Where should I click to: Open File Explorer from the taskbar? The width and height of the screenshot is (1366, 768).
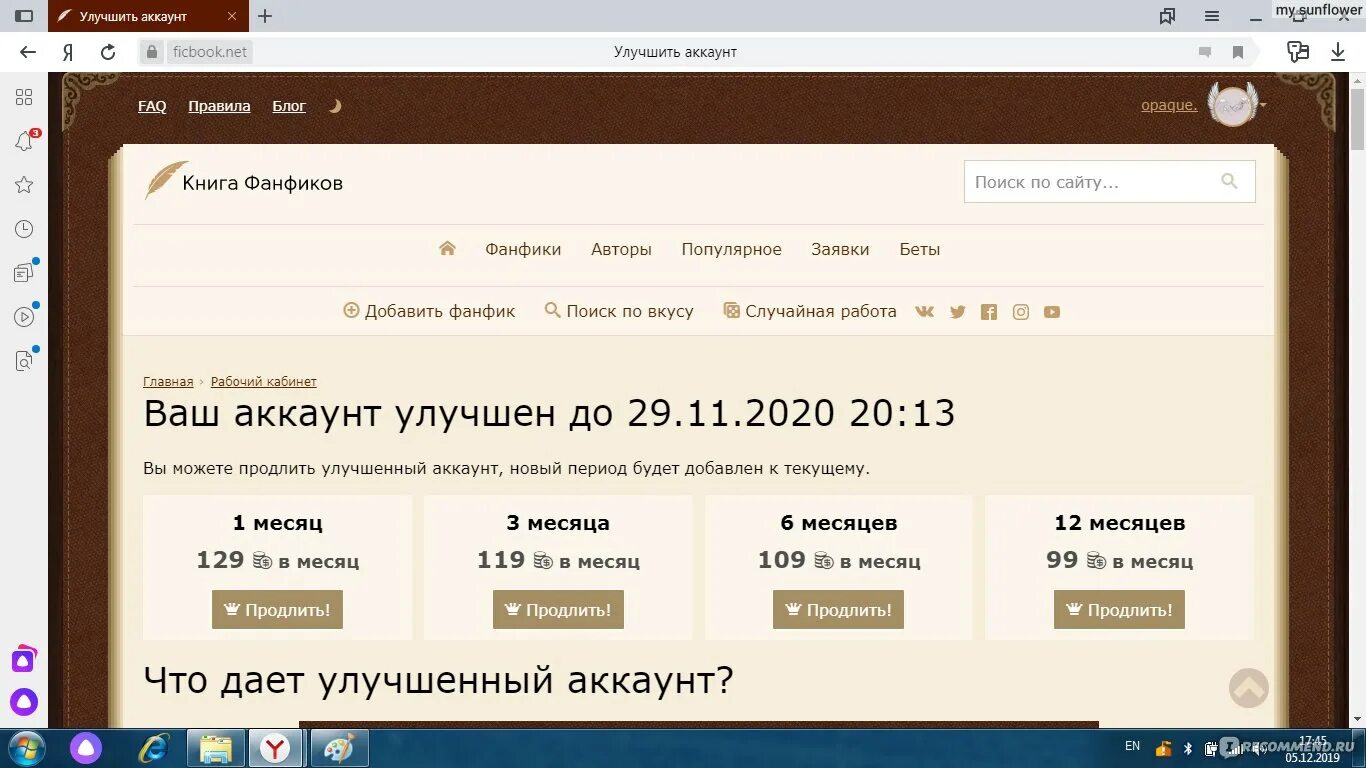point(216,748)
